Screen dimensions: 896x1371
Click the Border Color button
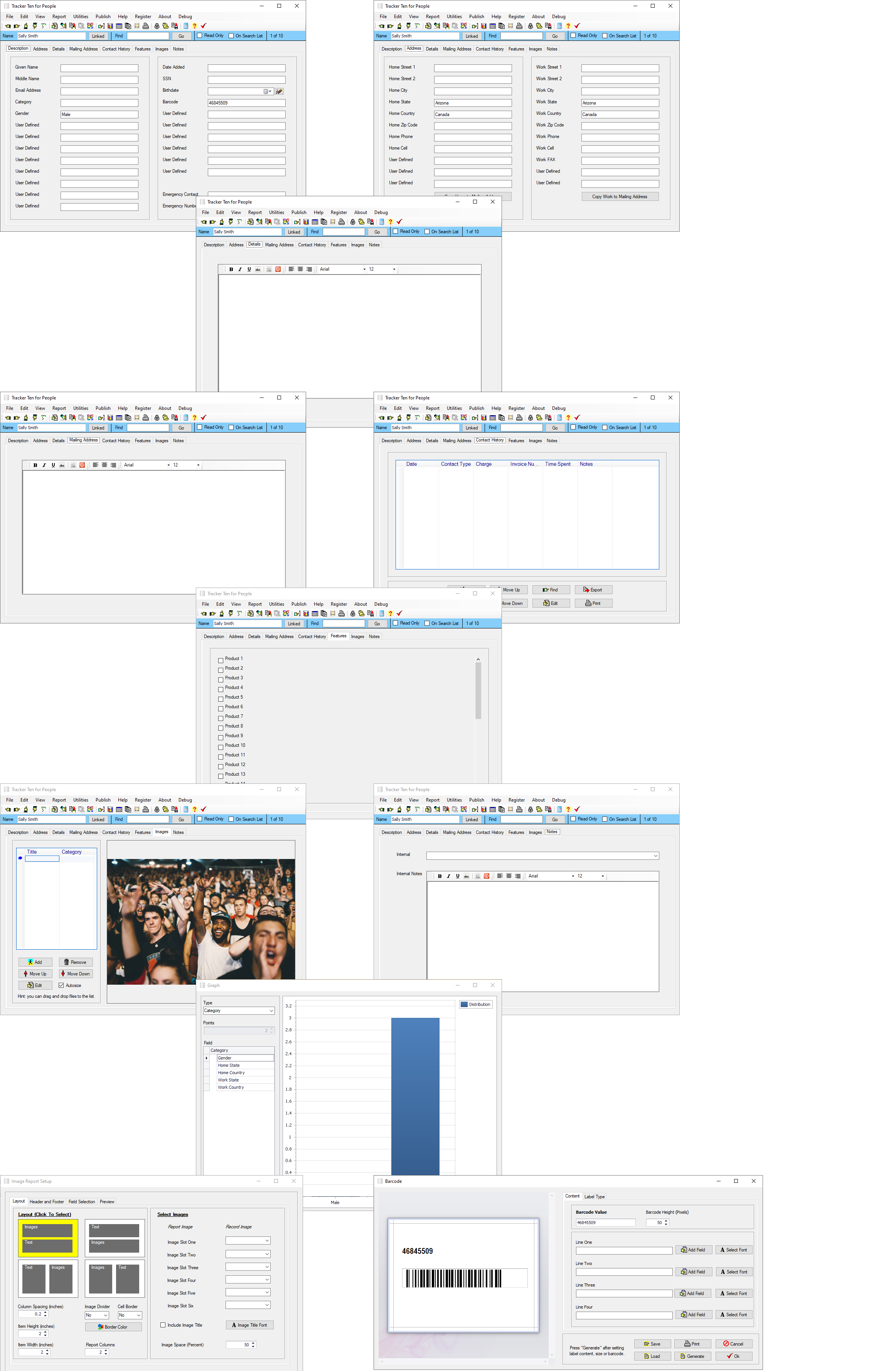pos(113,1327)
